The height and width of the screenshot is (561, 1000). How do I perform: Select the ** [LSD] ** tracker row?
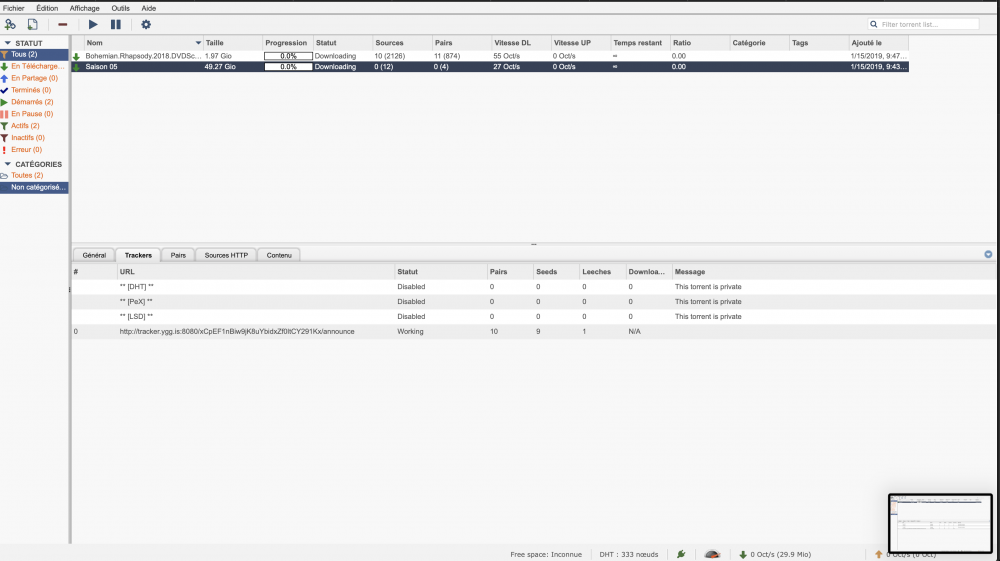pyautogui.click(x=534, y=316)
